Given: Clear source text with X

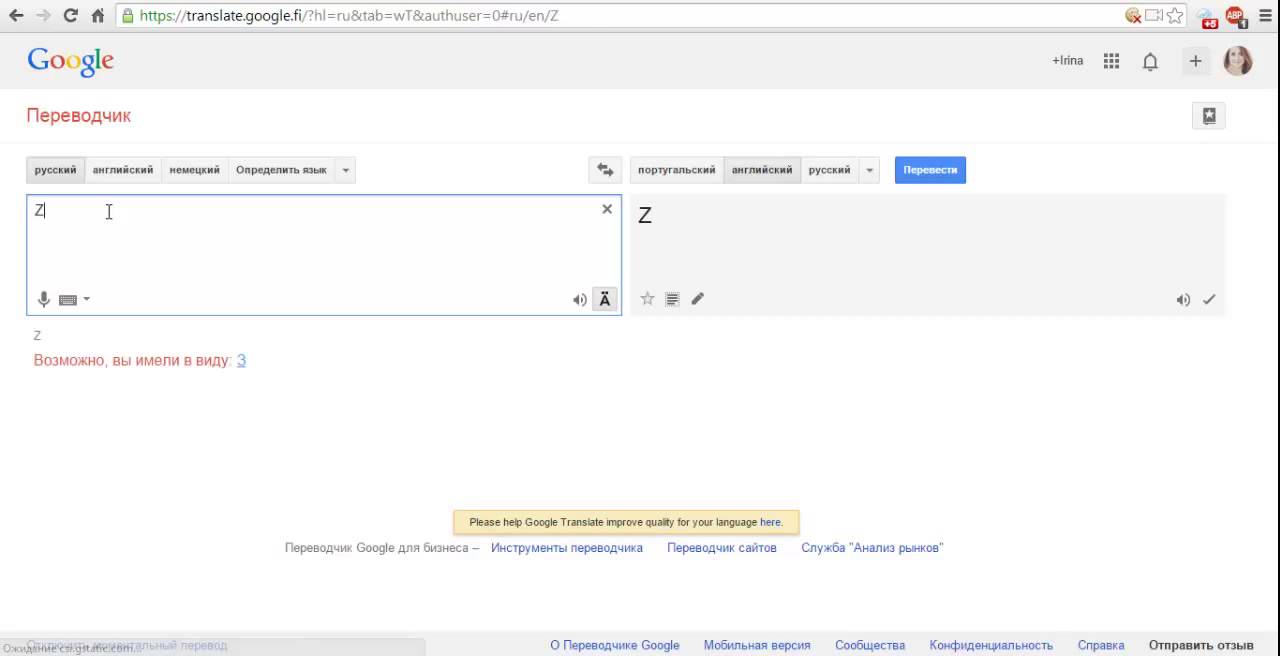Looking at the screenshot, I should coord(607,209).
